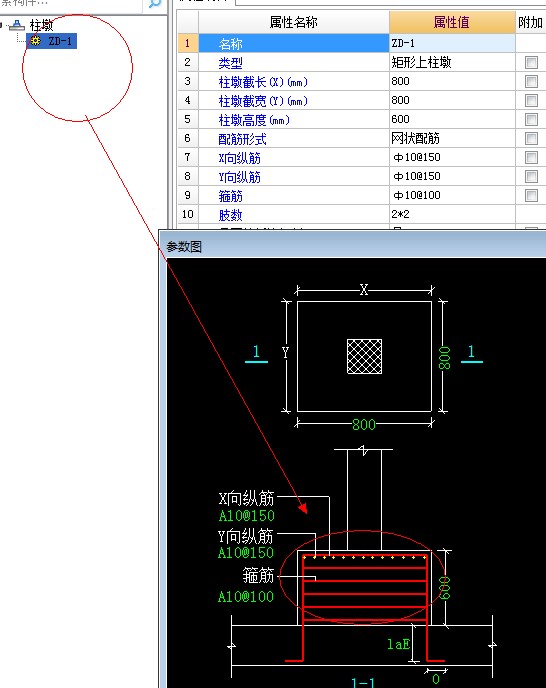
Task: Click the 柱墩 node icon
Action: tap(17, 25)
